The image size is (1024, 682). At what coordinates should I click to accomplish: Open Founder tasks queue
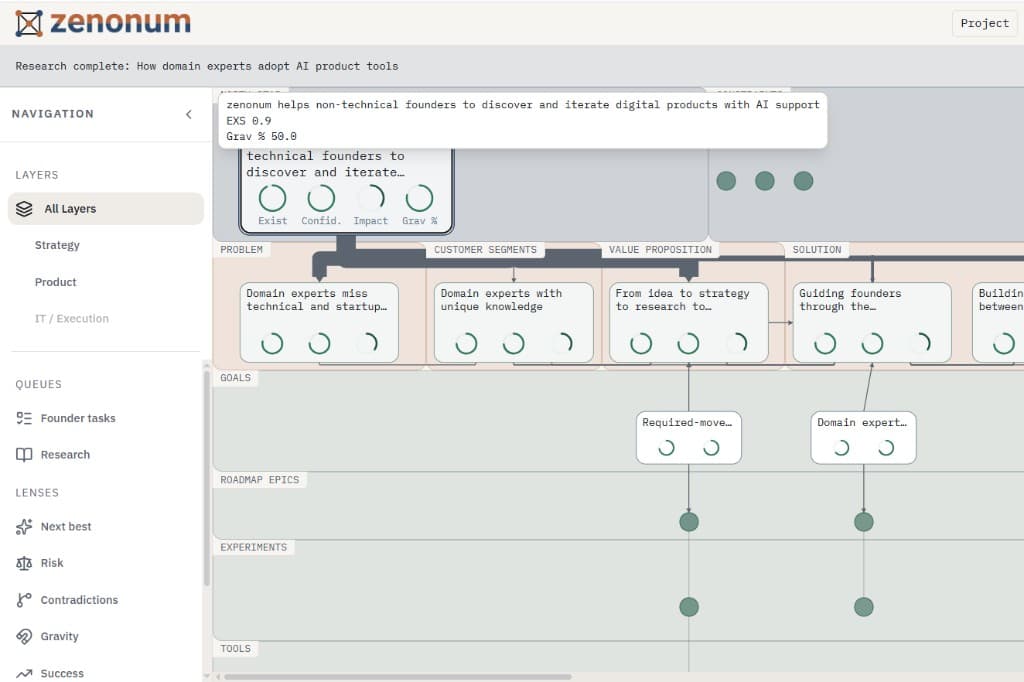tap(78, 418)
